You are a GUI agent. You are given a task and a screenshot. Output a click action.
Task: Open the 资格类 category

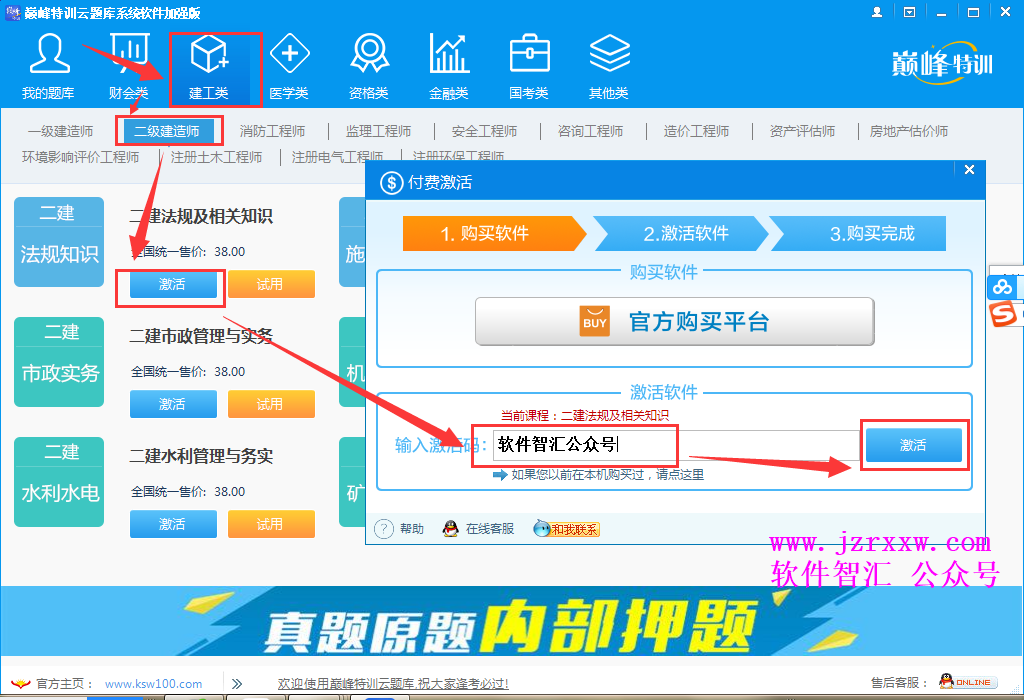[369, 67]
